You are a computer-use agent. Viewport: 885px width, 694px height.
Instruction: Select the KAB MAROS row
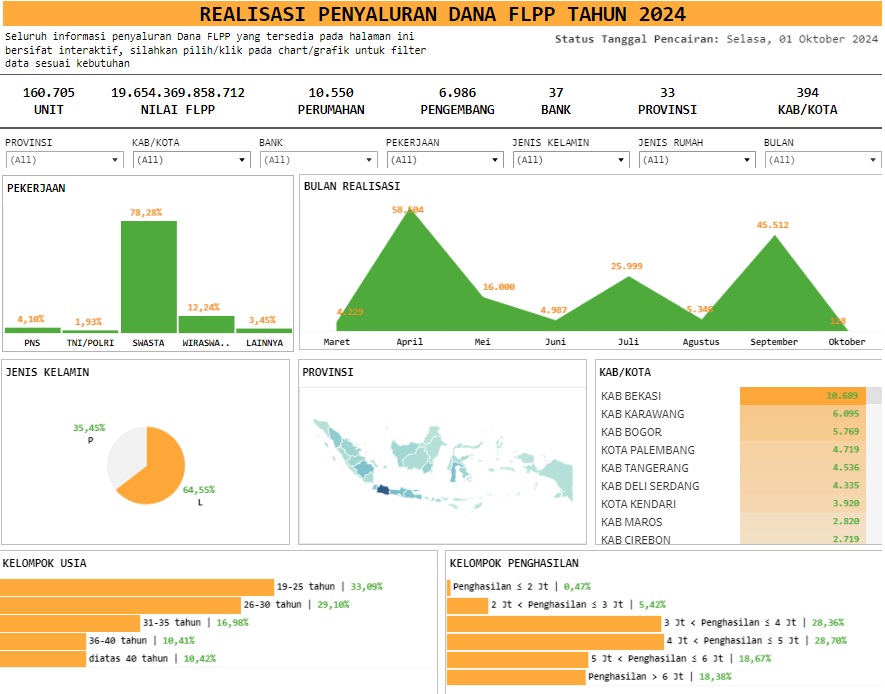click(733, 522)
